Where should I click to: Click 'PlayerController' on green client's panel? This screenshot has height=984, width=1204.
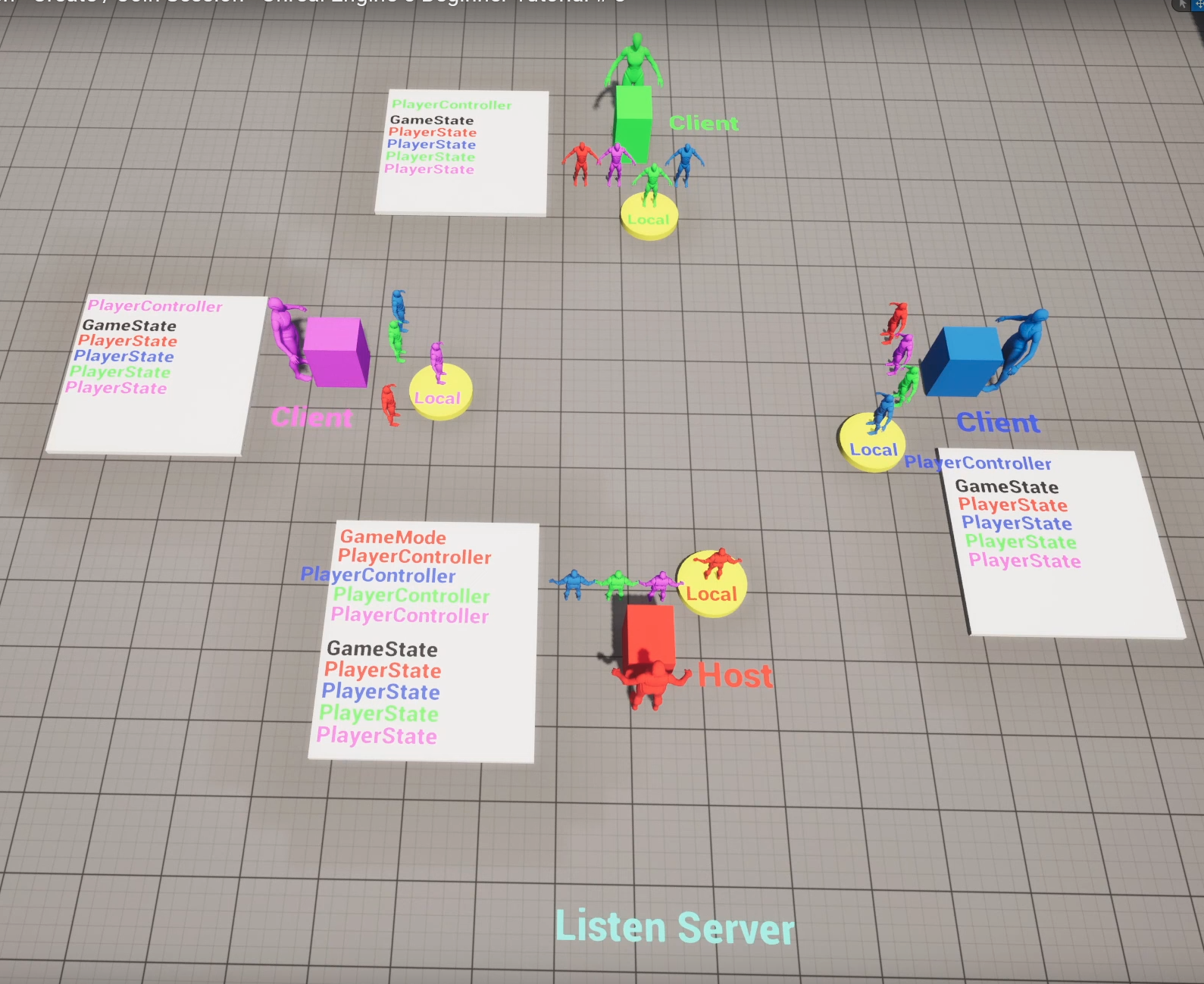452,105
